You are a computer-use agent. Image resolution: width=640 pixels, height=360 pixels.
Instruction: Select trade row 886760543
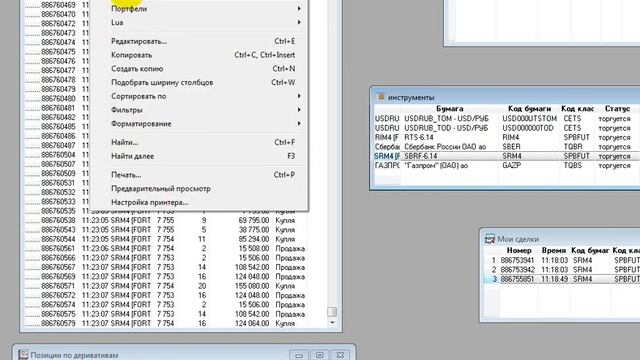click(x=165, y=230)
